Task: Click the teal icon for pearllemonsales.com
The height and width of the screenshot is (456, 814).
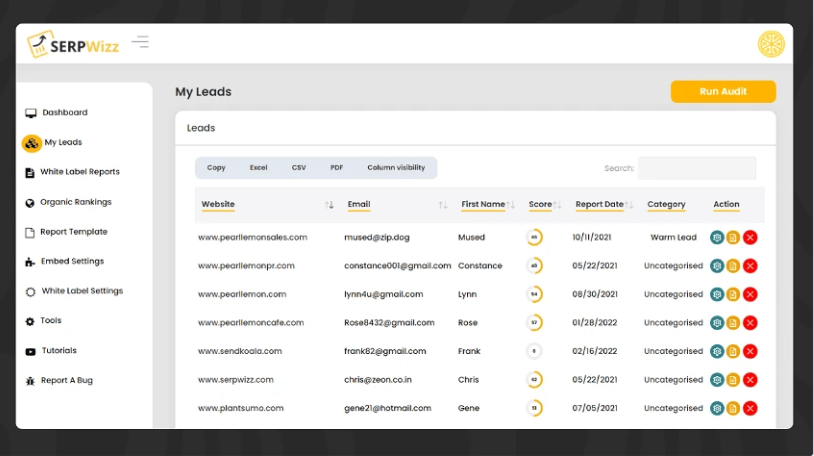Action: (717, 238)
